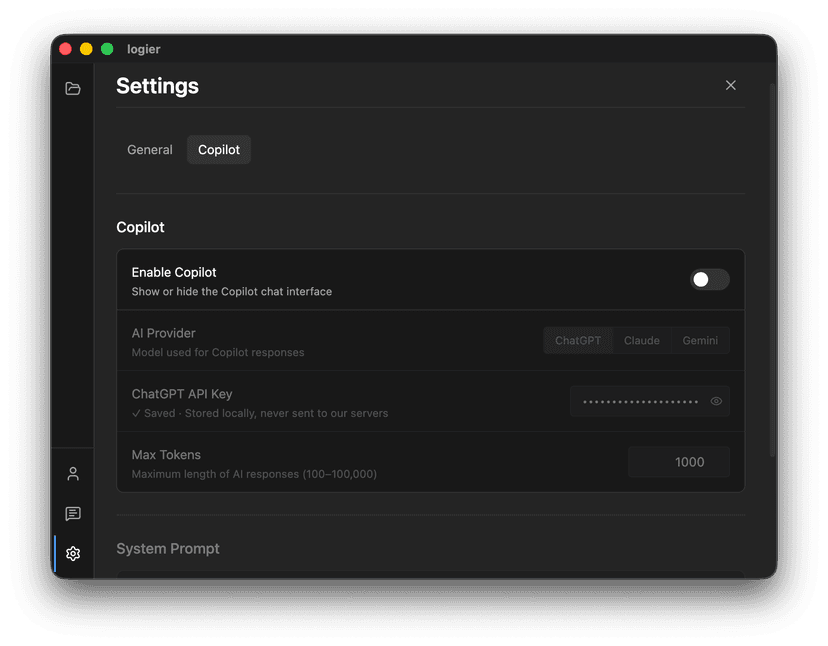
Task: Click the 'Max Tokens' label
Action: (166, 455)
